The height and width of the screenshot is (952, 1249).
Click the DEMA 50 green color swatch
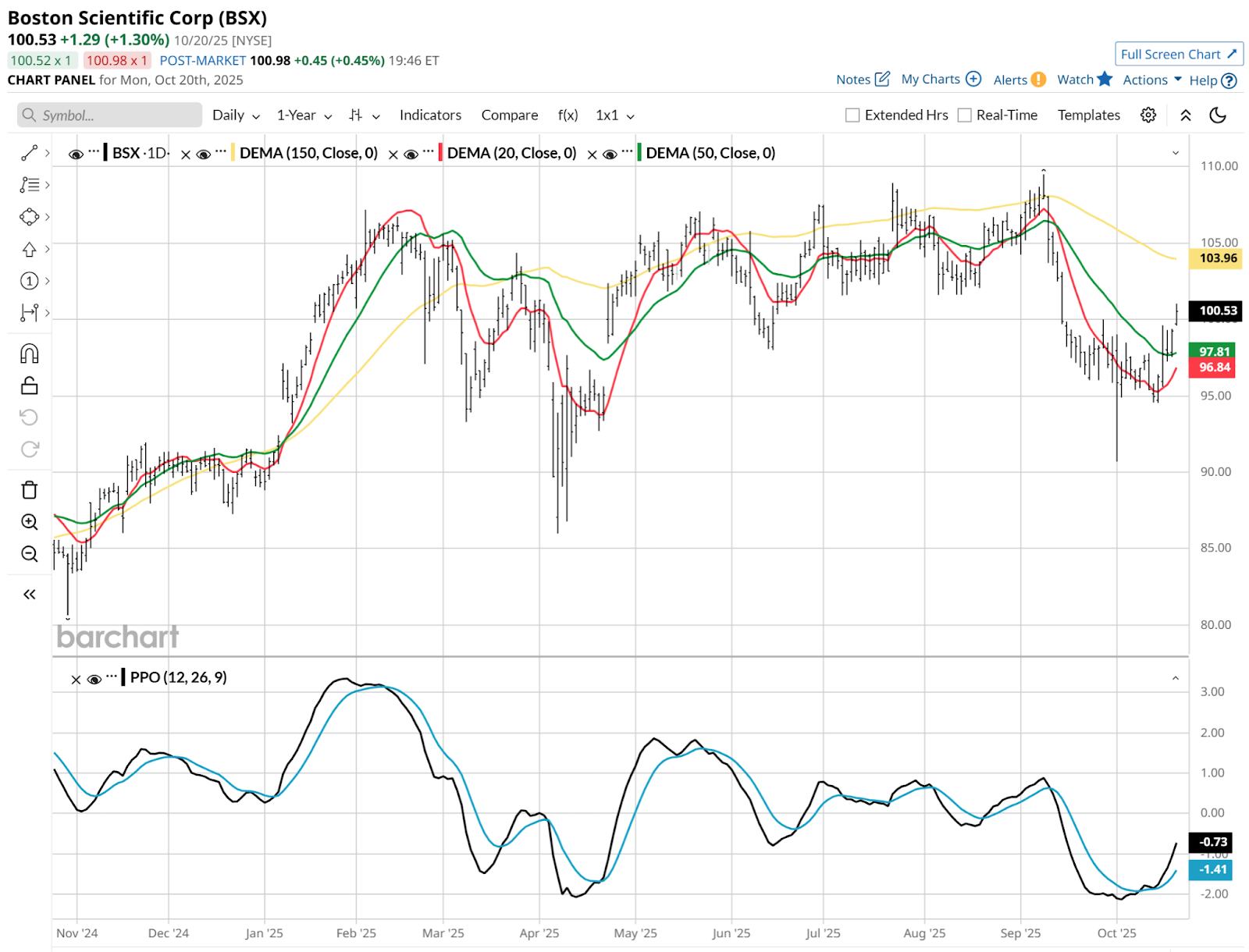pyautogui.click(x=639, y=153)
